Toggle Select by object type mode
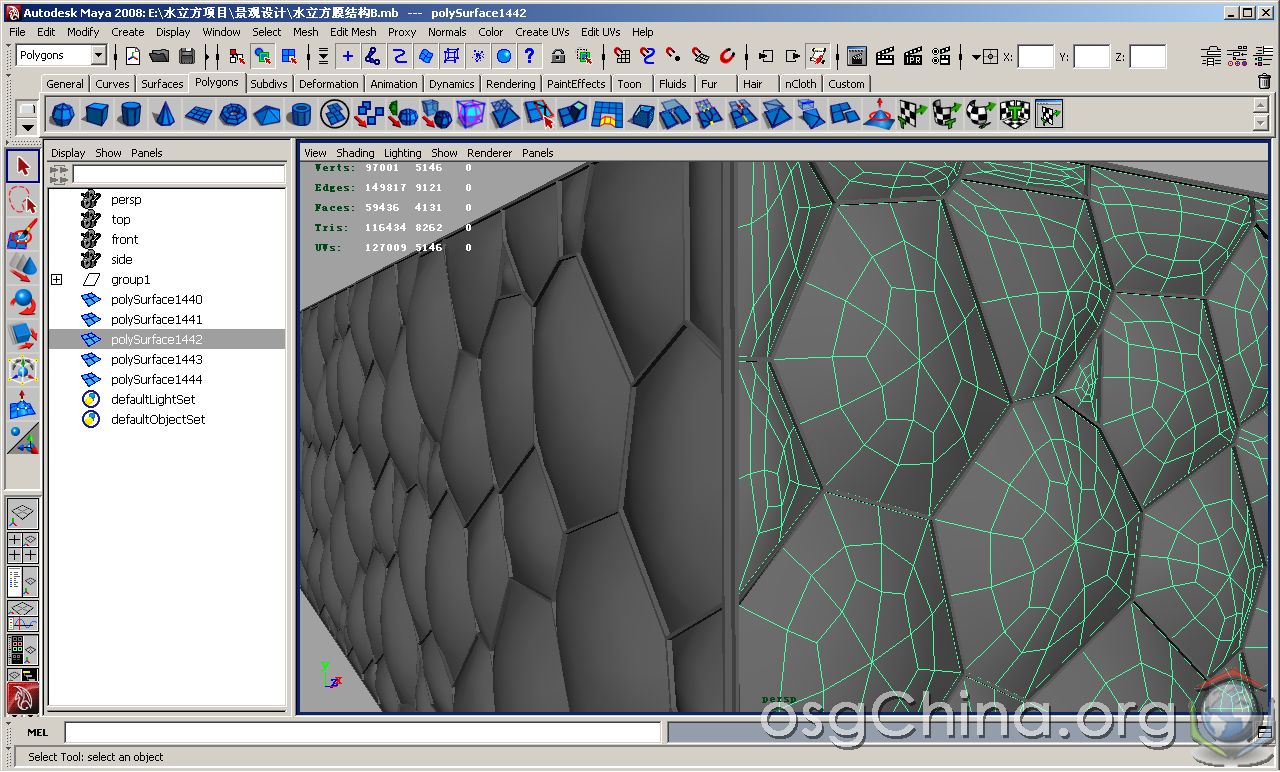 click(262, 56)
